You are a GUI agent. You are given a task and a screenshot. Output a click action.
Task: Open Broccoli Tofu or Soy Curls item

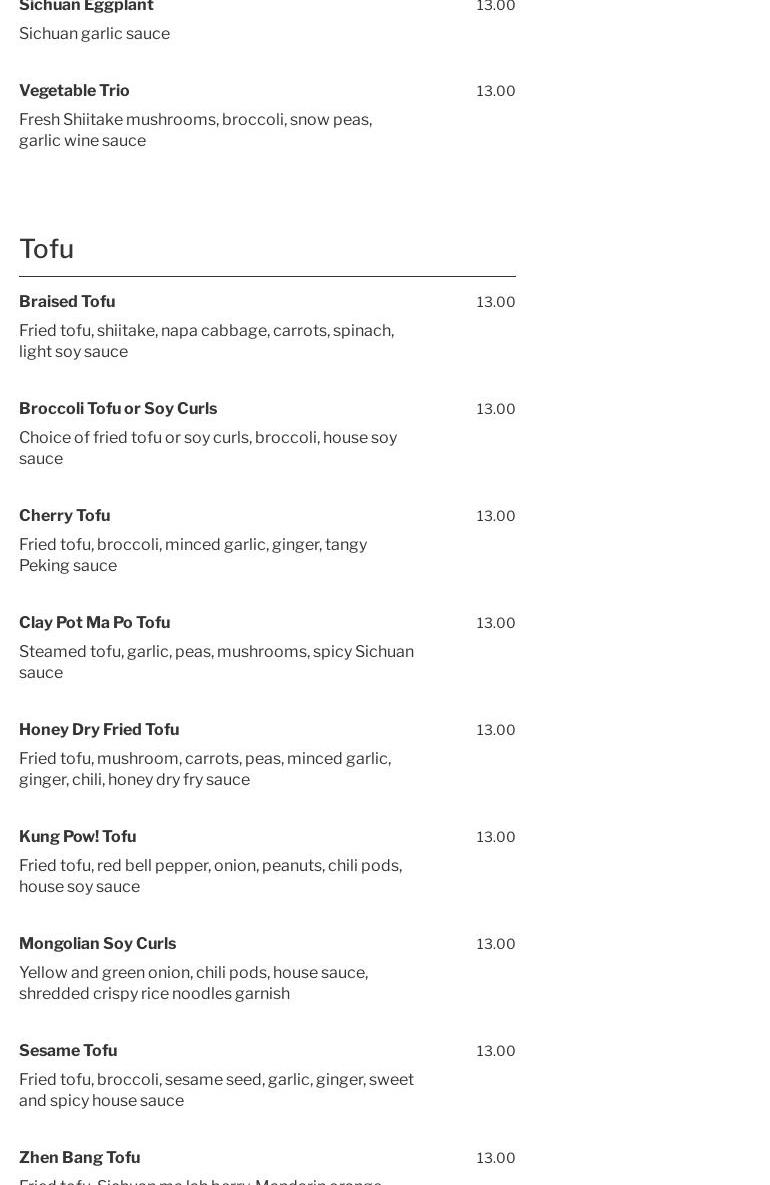click(118, 408)
